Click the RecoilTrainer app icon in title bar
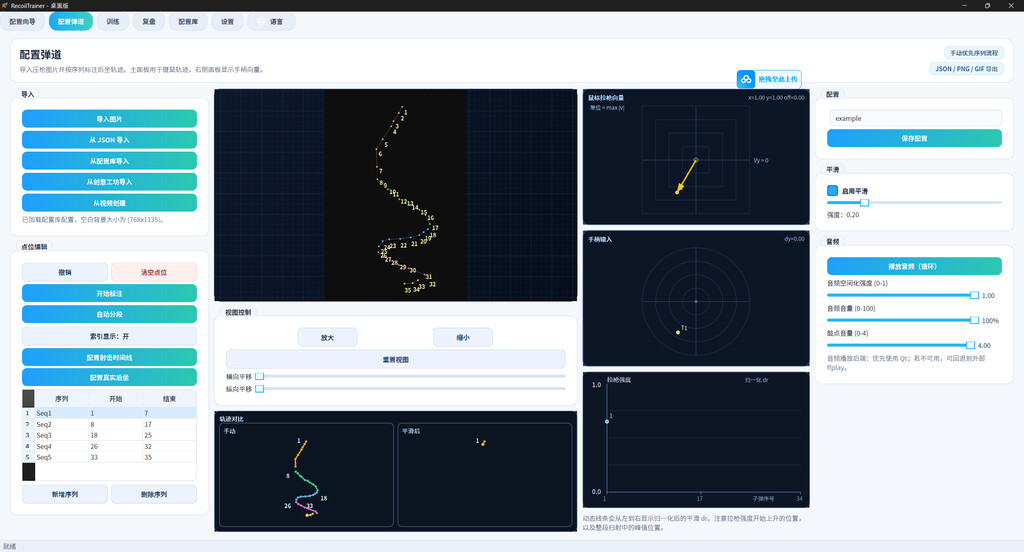 tap(5, 5)
